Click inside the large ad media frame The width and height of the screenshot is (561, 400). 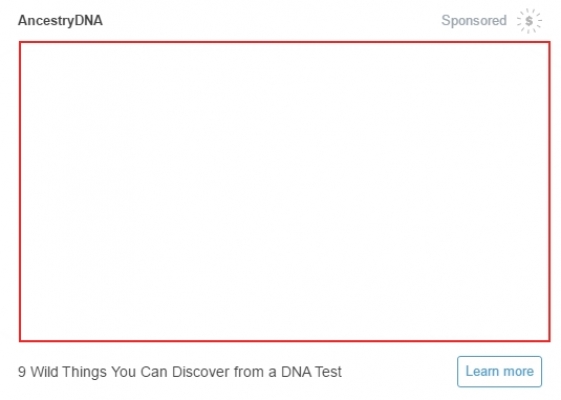[284, 191]
